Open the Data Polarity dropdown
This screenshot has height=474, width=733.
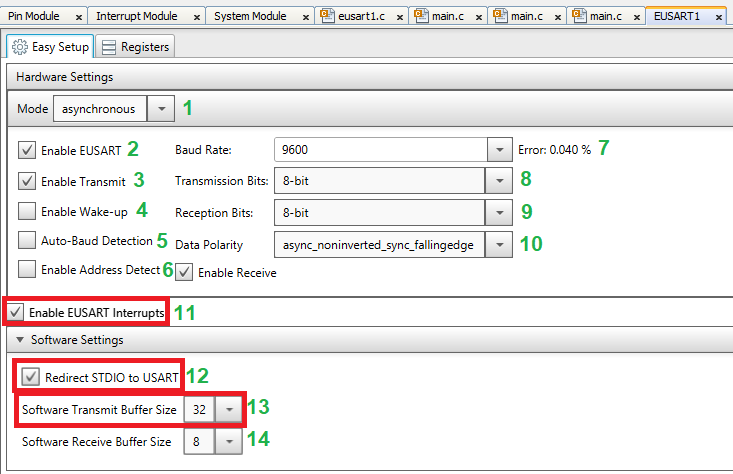tap(499, 244)
